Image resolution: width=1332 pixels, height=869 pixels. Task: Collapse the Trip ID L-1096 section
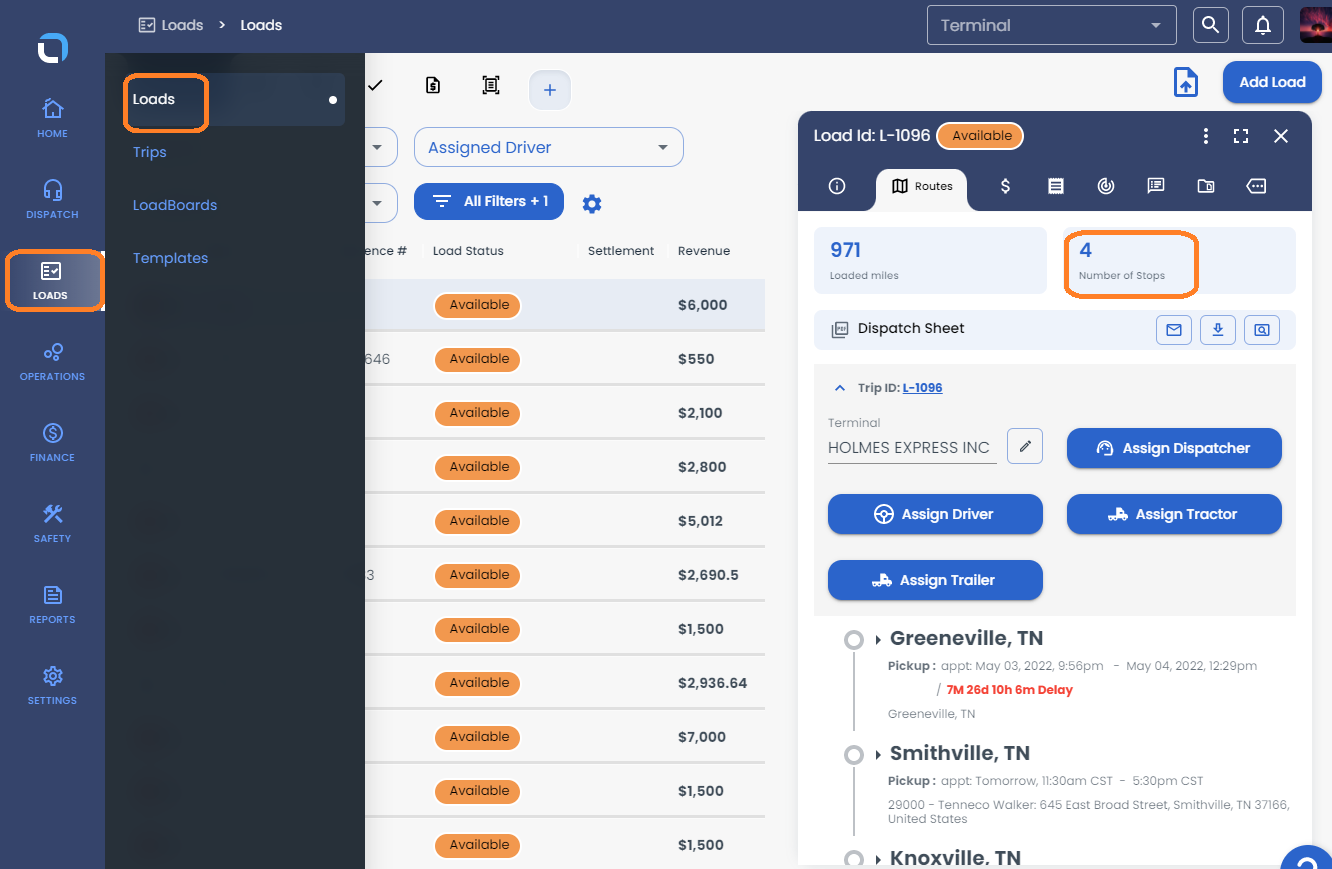(838, 388)
